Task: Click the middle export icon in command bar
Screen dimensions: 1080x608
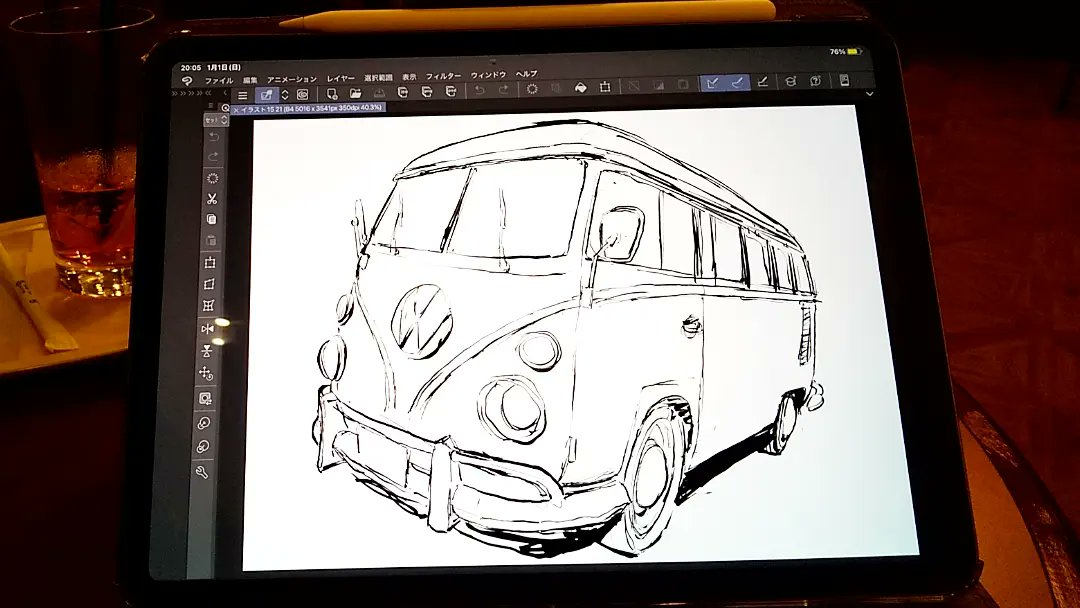Action: coord(427,91)
